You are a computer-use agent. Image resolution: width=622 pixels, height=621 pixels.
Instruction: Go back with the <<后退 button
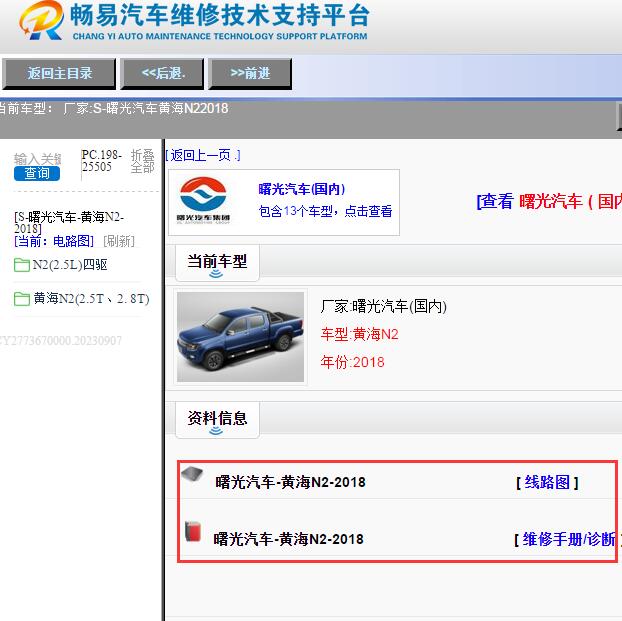163,73
